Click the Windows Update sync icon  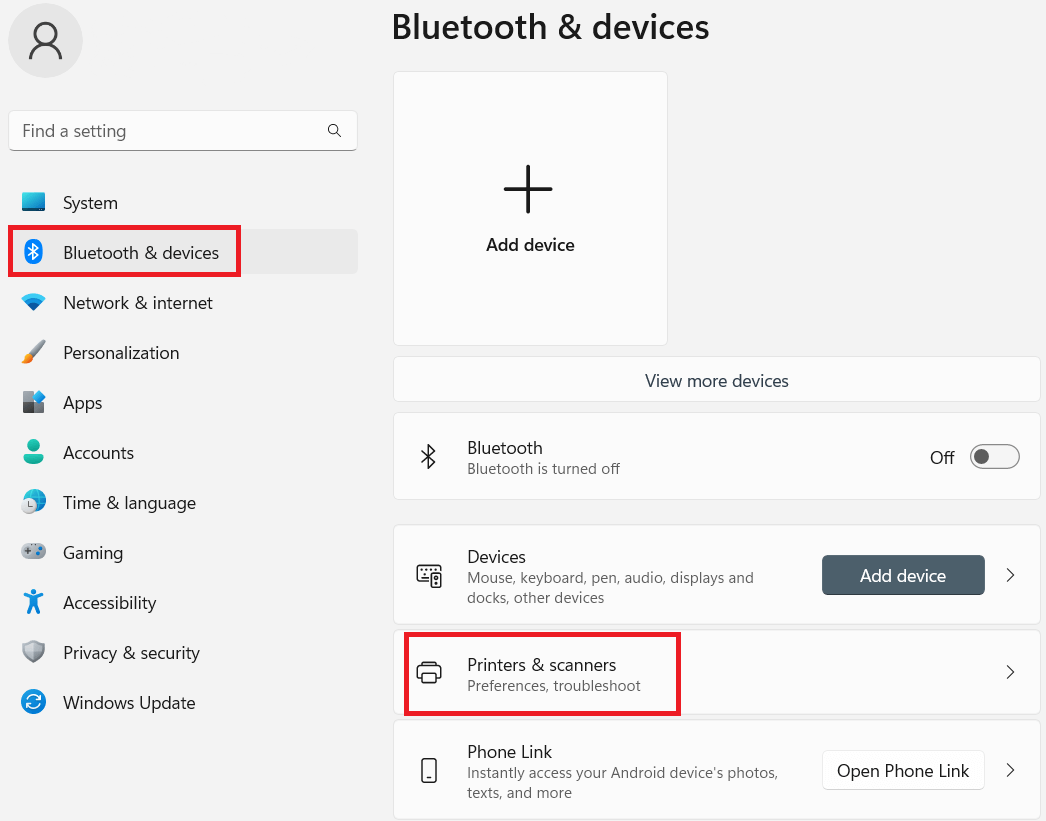pos(33,702)
